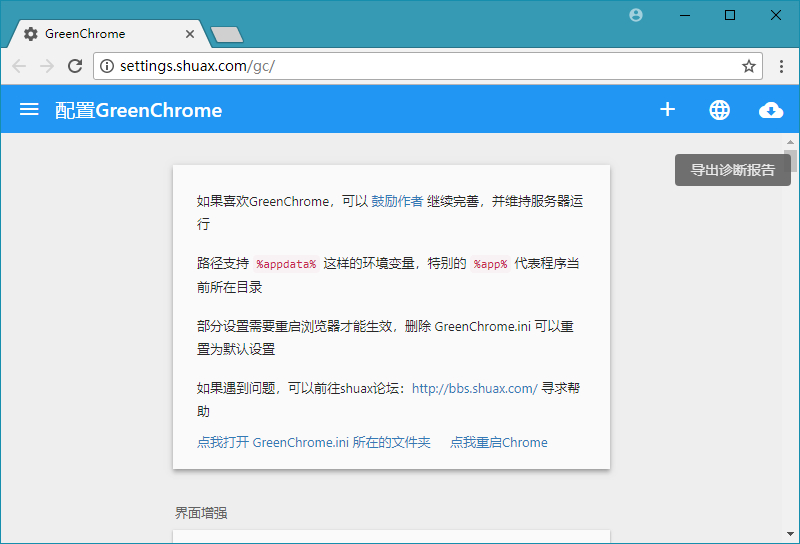This screenshot has width=800, height=544.
Task: Maximize the Chrome window
Action: click(x=730, y=15)
